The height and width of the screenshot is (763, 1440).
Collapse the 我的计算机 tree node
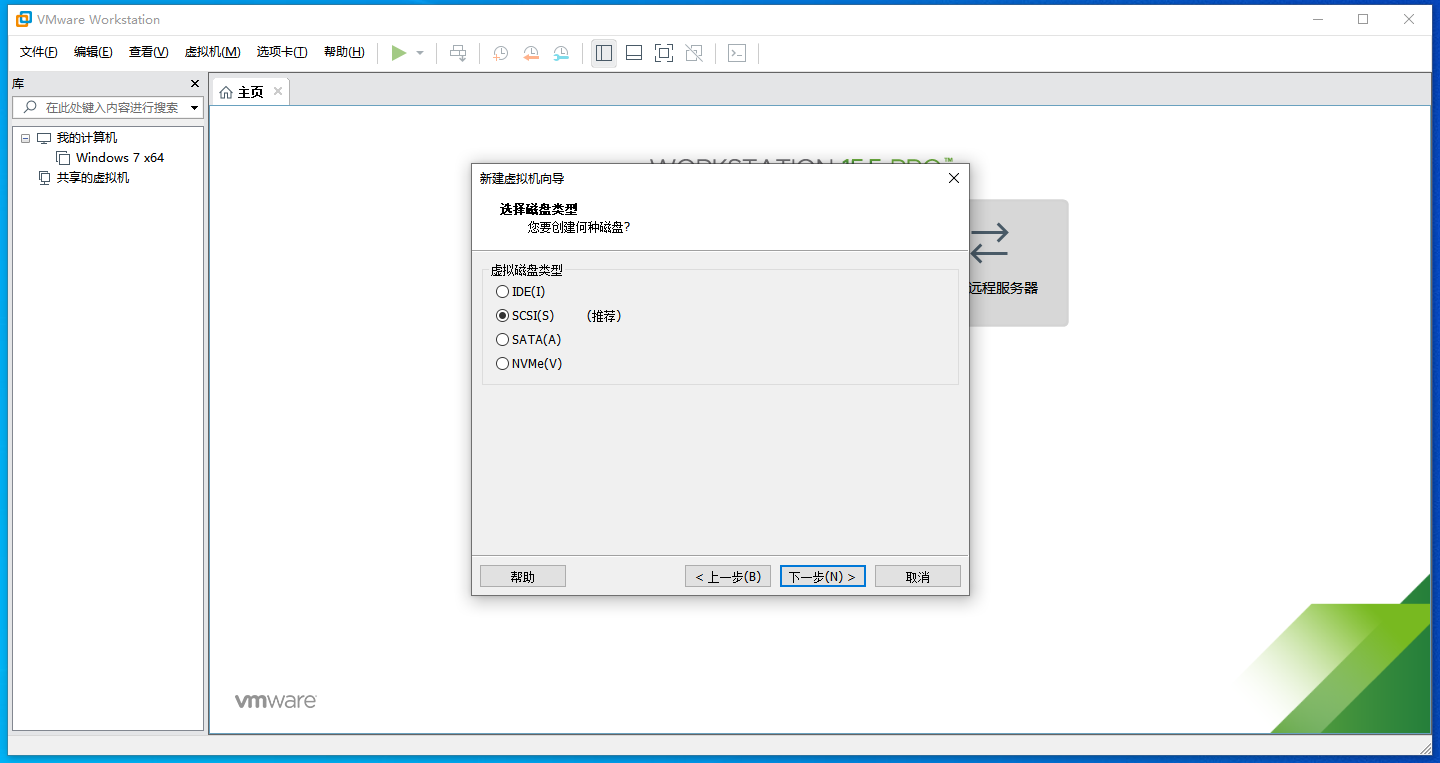pos(26,138)
